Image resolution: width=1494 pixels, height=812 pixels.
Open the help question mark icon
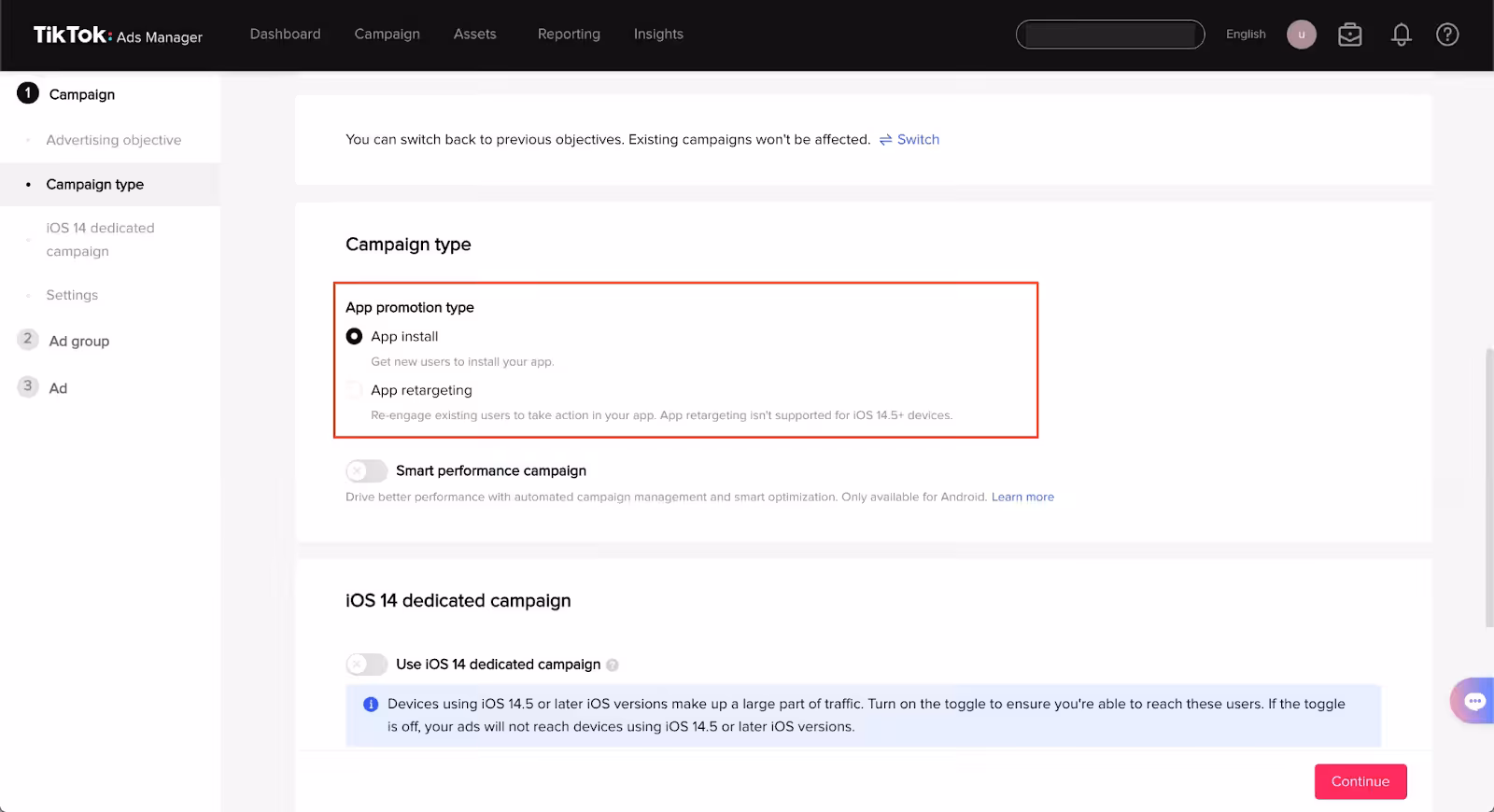[1447, 35]
